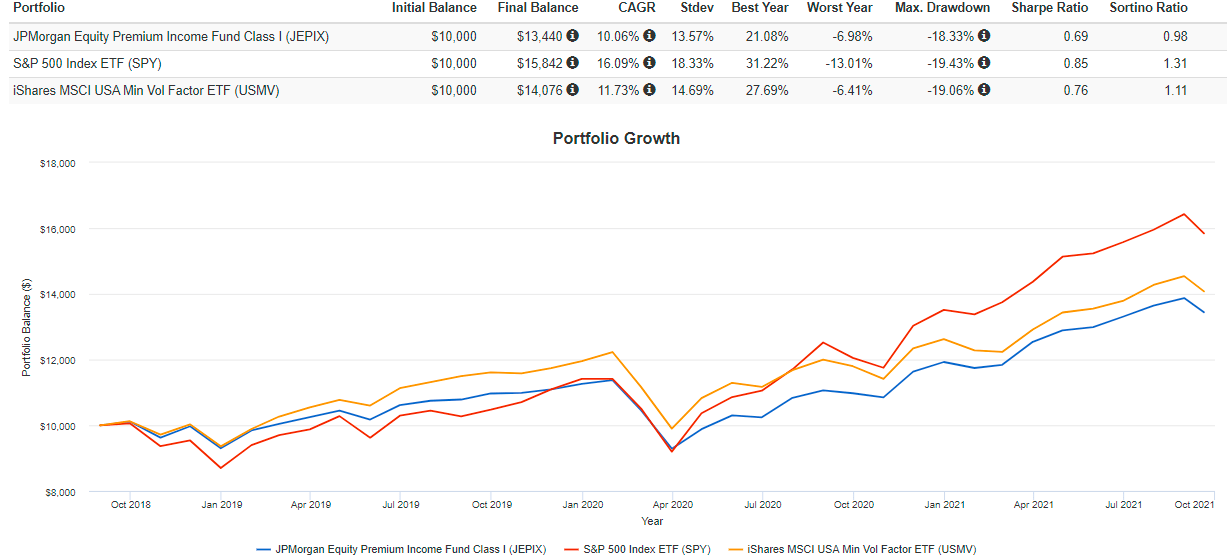Image resolution: width=1227 pixels, height=556 pixels.
Task: Toggle JEPIX series in chart legend
Action: [401, 549]
